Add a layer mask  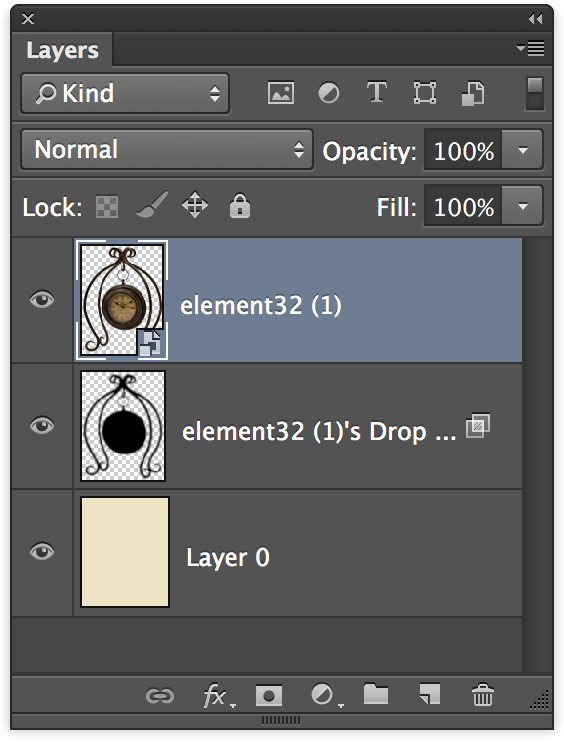click(x=268, y=696)
